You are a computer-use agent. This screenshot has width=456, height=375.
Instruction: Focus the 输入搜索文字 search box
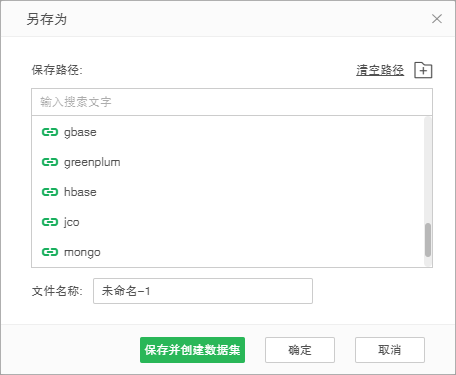pos(232,102)
